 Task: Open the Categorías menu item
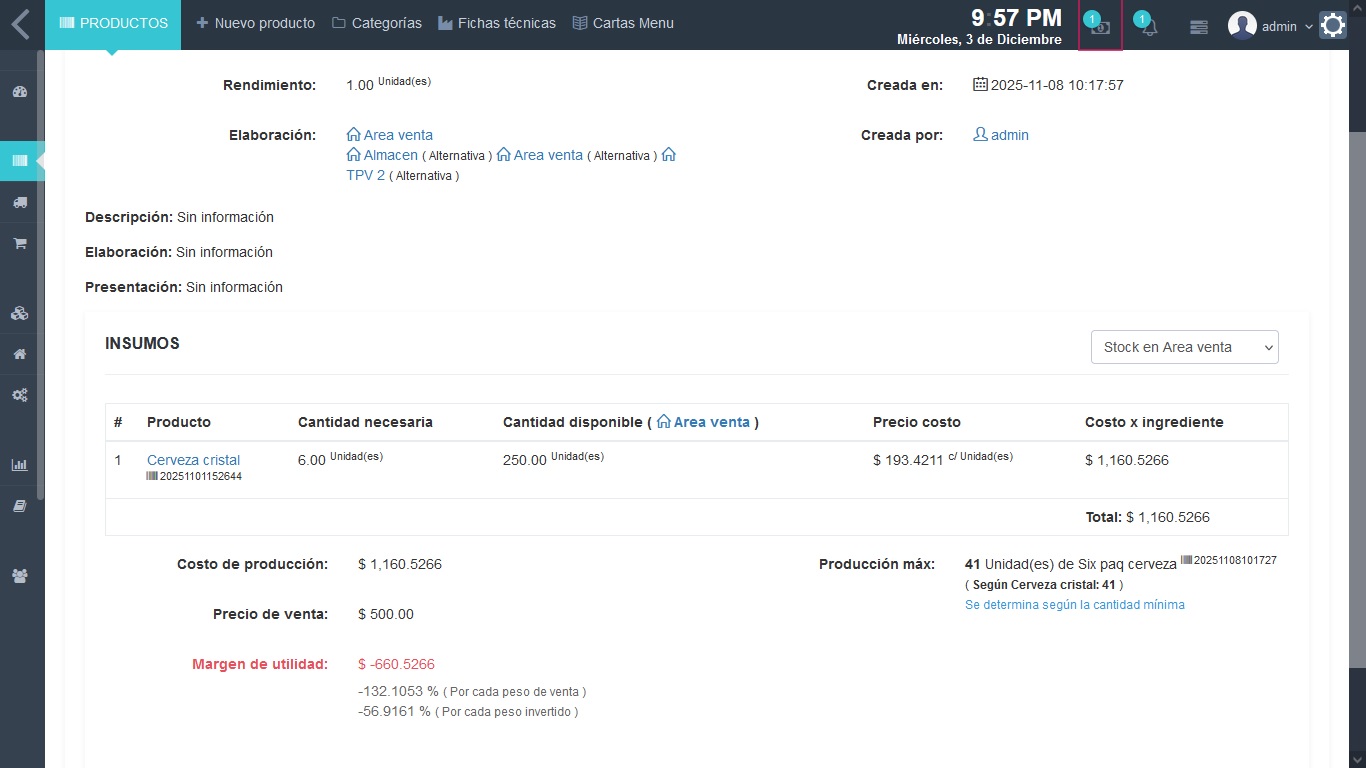click(376, 23)
